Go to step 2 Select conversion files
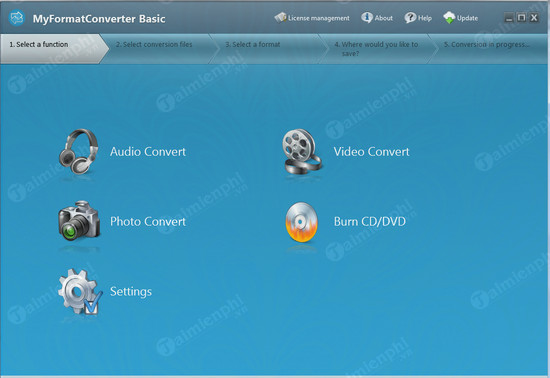Viewport: 550px width, 378px height. coord(160,48)
